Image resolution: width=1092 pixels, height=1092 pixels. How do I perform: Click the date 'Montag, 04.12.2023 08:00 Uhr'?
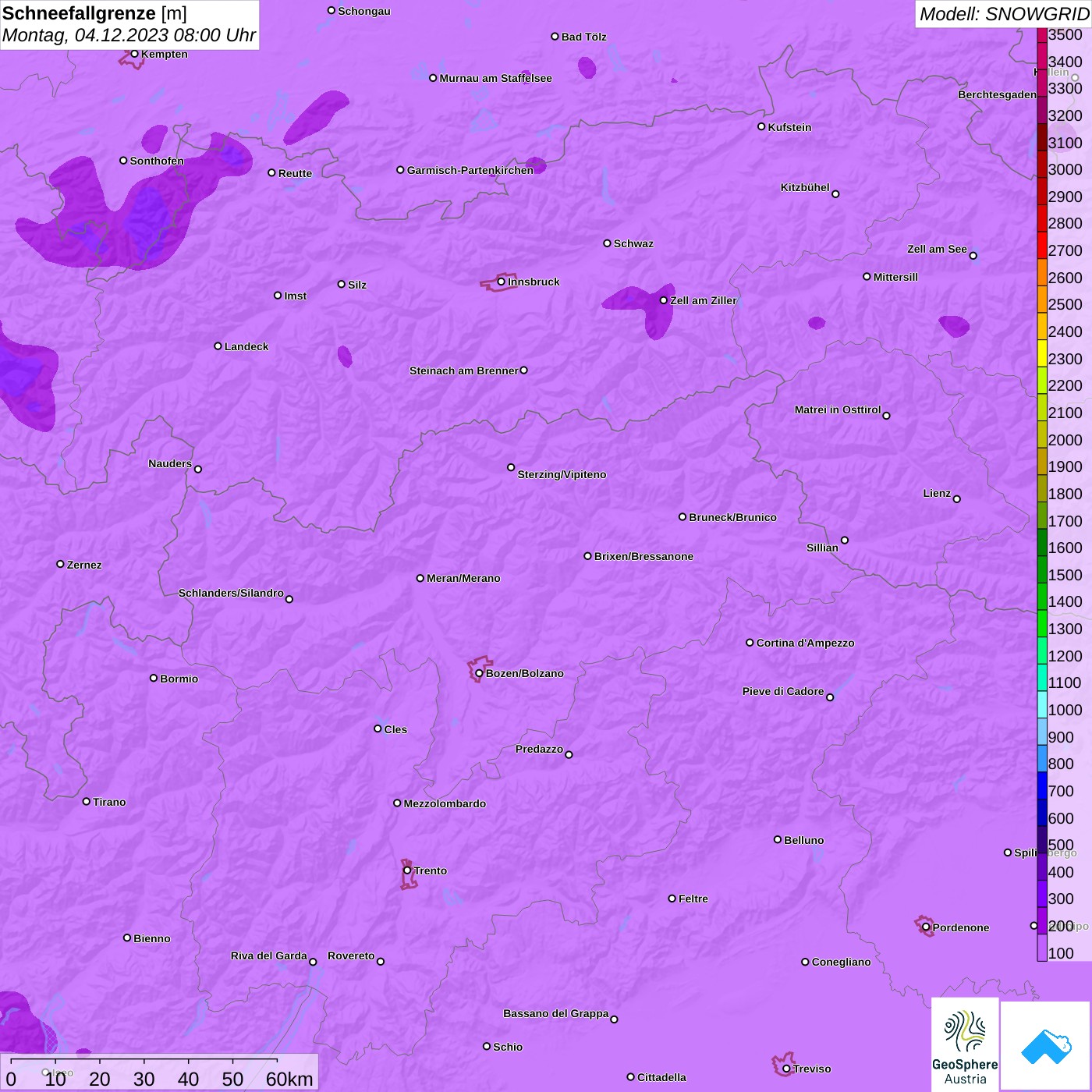pyautogui.click(x=129, y=35)
